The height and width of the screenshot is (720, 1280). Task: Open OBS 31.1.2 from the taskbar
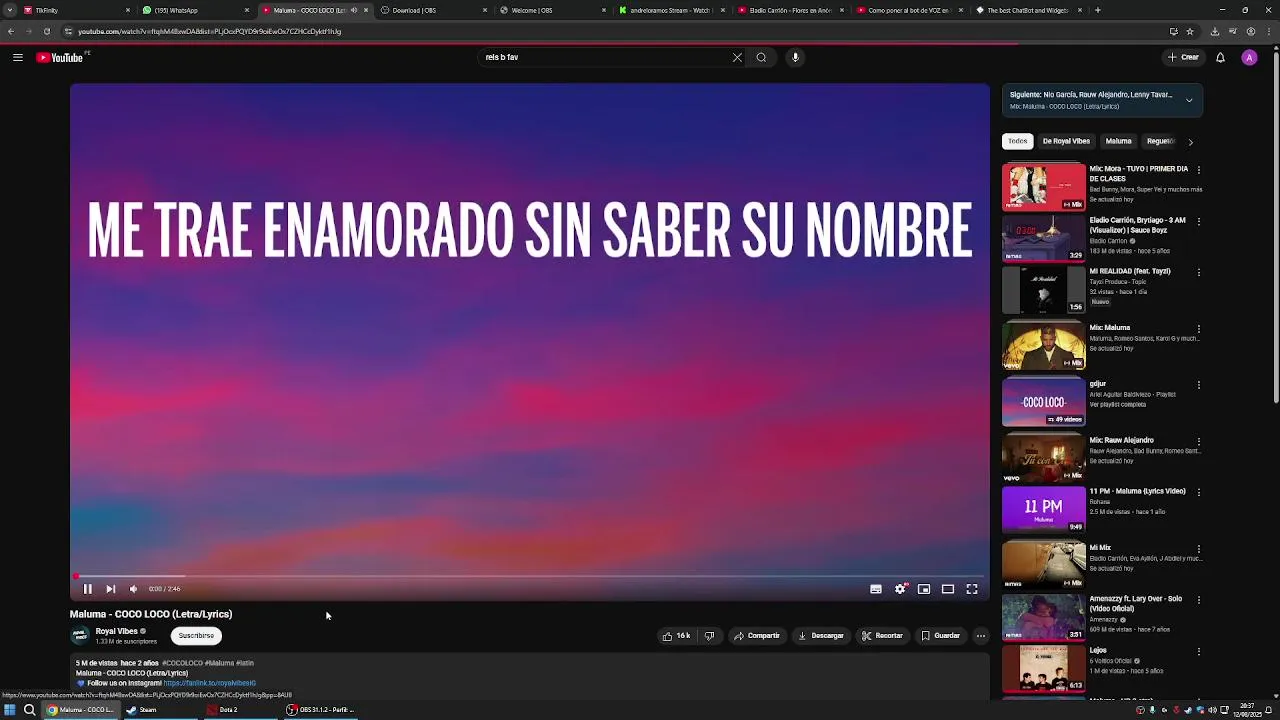coord(320,710)
